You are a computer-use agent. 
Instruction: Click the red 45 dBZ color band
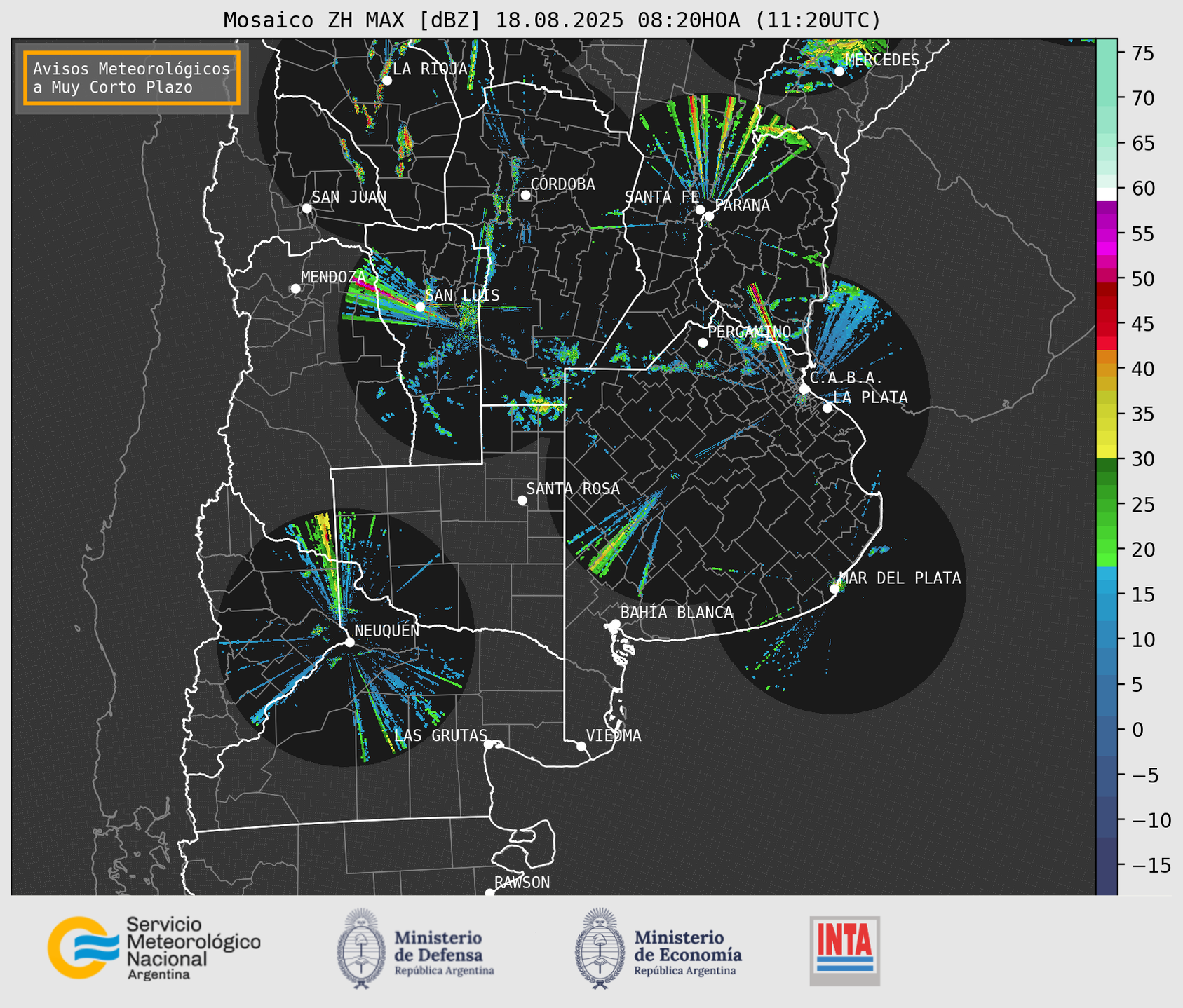pos(1107,324)
